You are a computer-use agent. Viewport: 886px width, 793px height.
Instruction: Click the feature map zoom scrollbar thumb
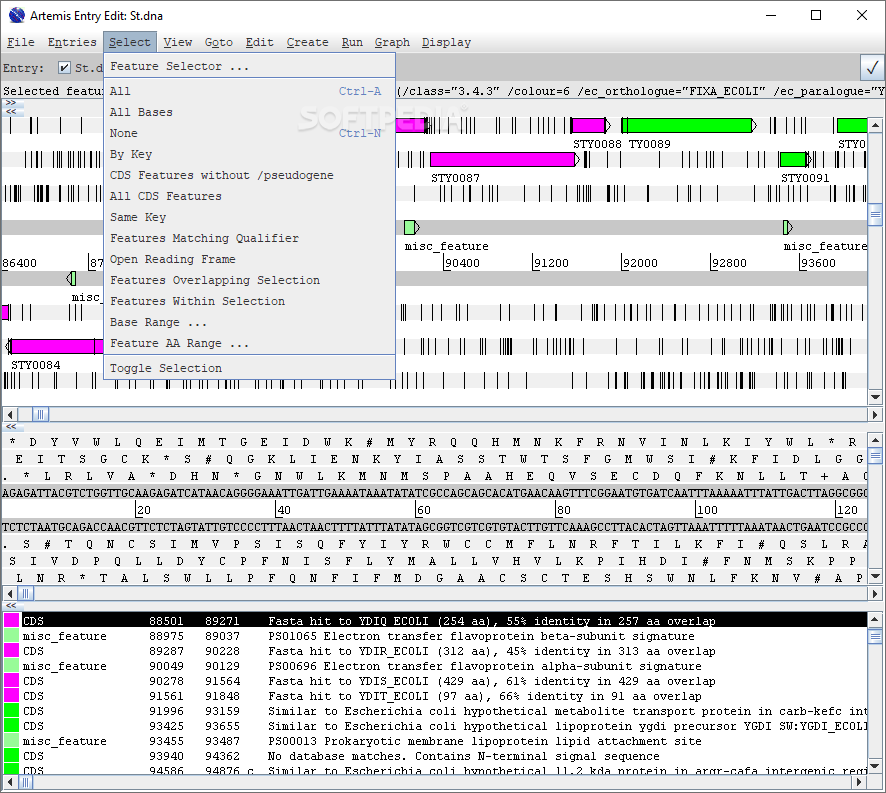[875, 214]
